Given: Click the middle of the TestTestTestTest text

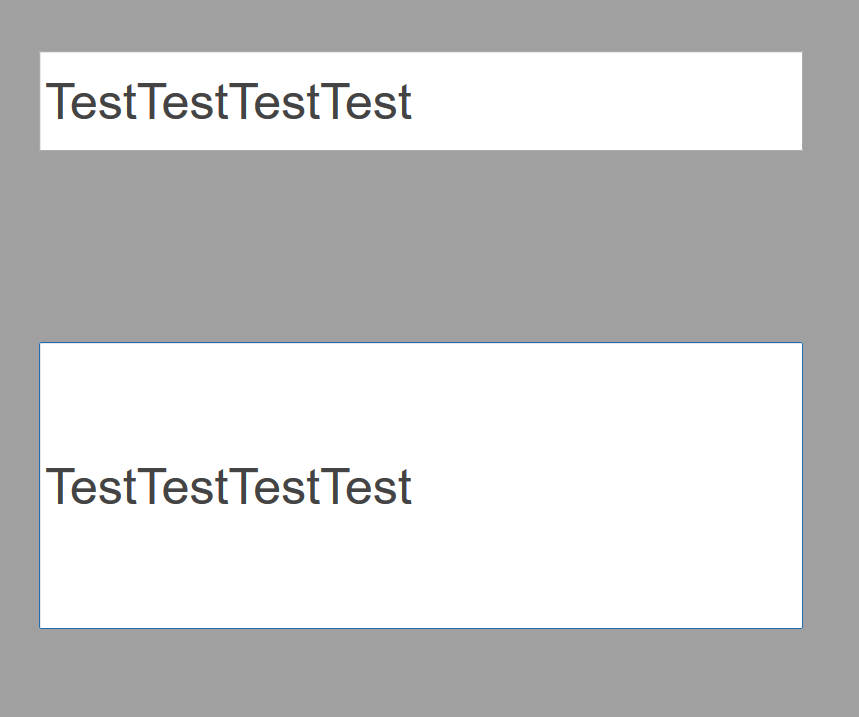Looking at the screenshot, I should tap(230, 101).
